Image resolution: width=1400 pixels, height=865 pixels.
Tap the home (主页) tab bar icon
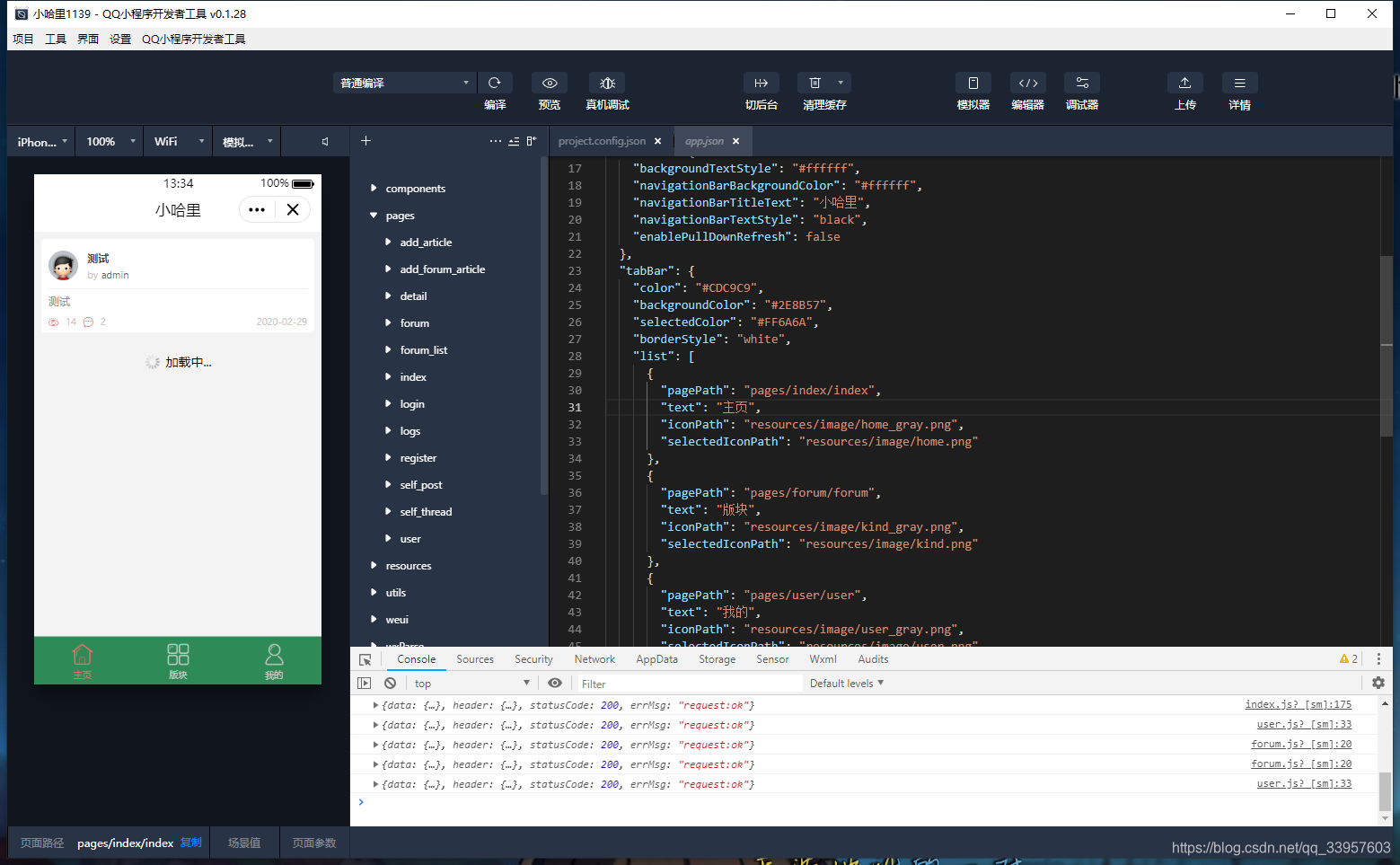(x=82, y=660)
